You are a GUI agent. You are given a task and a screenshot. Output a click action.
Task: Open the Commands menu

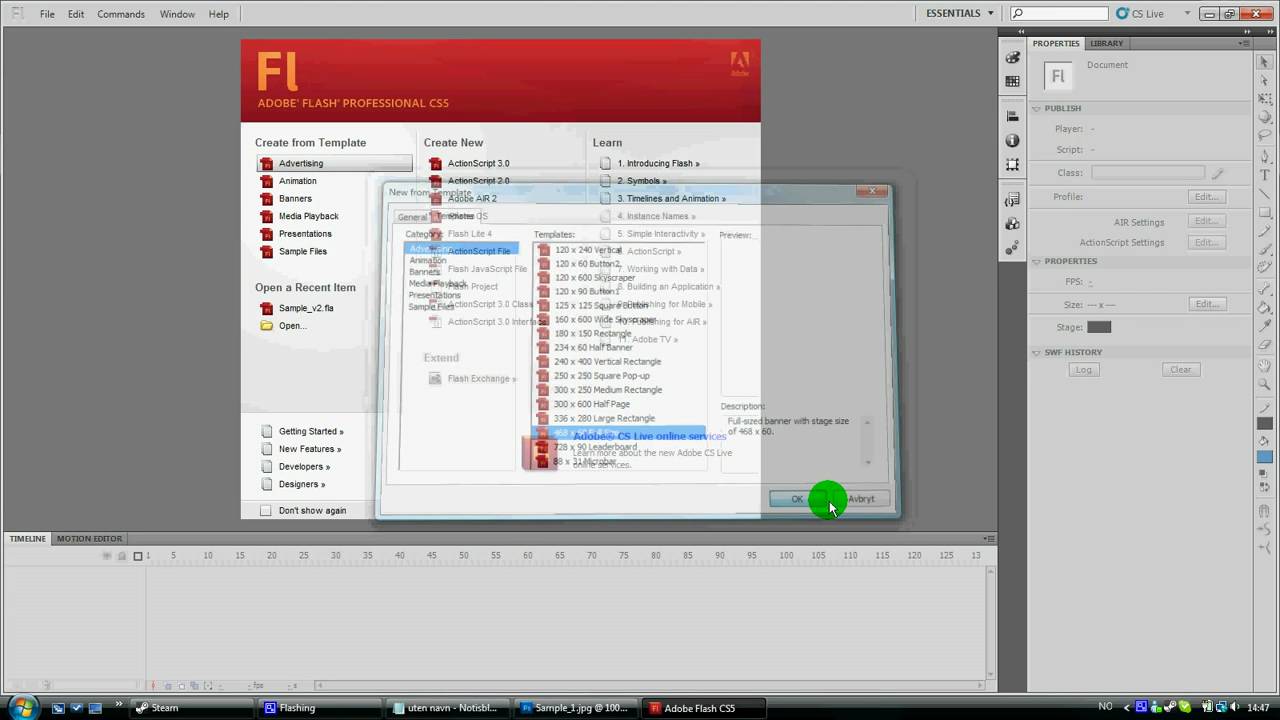(121, 14)
